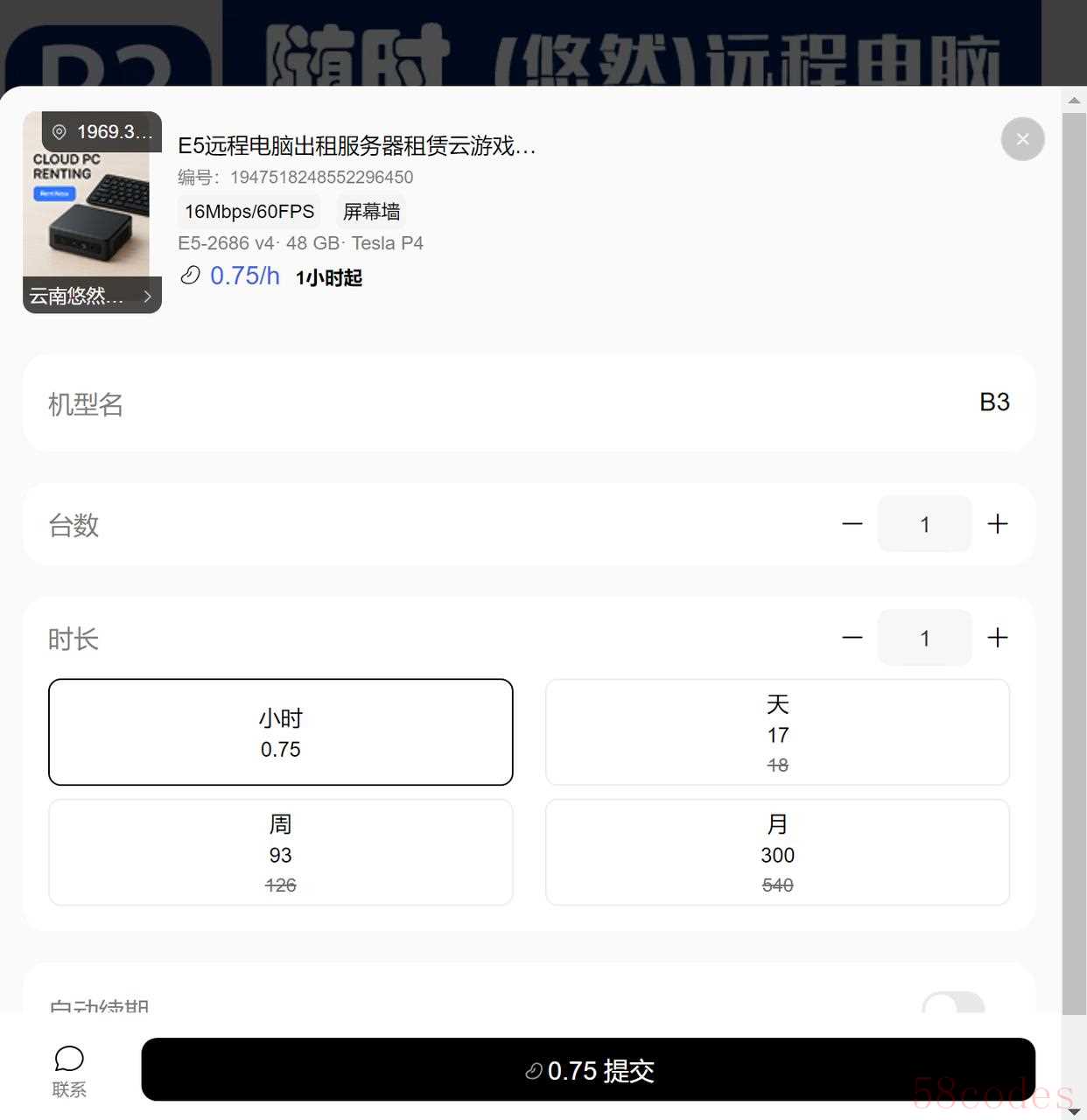Screen dimensions: 1087x1120
Task: Click scrollbar down arrow at bottom right
Action: [1075, 1110]
